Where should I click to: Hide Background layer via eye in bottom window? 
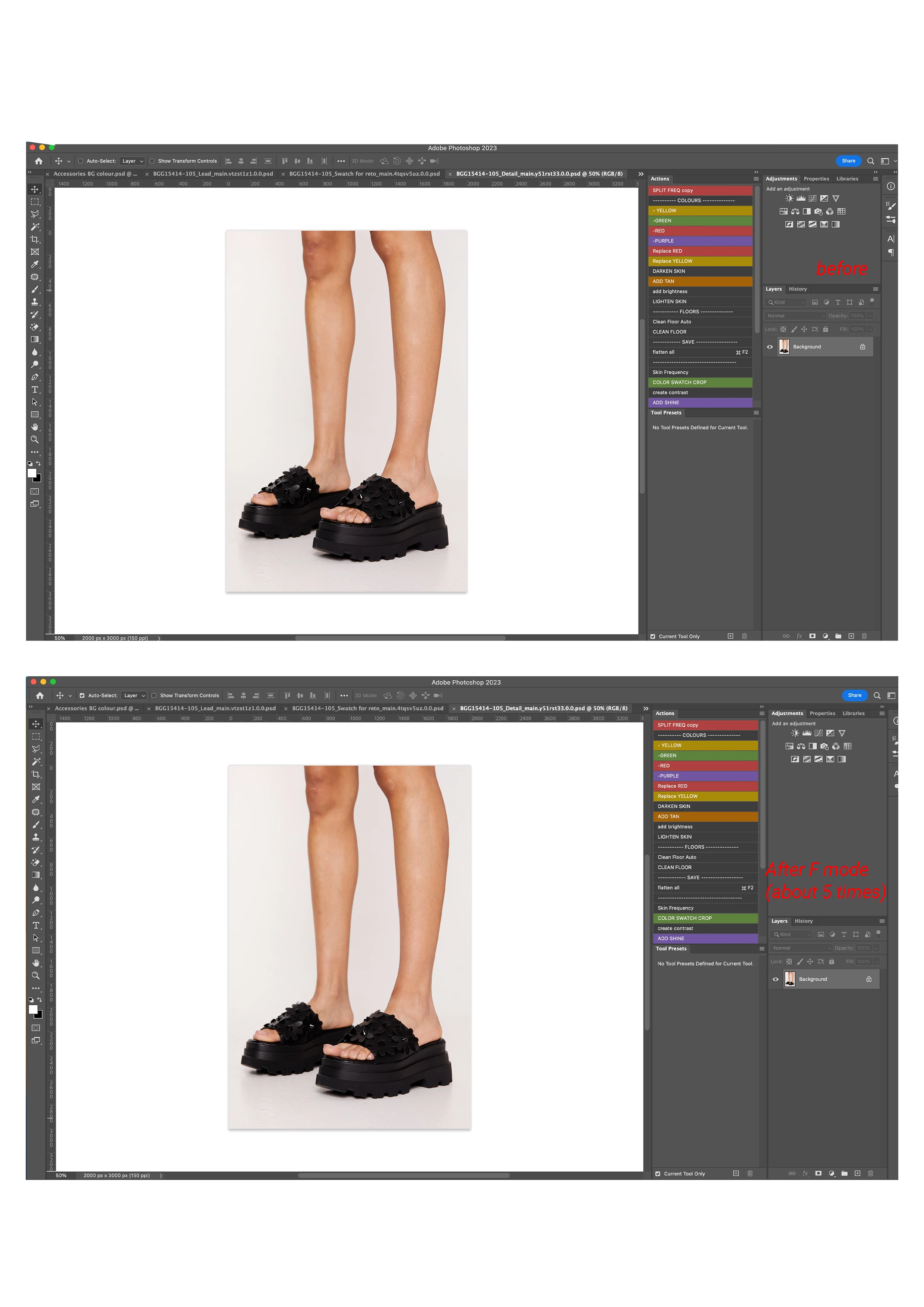tap(775, 979)
